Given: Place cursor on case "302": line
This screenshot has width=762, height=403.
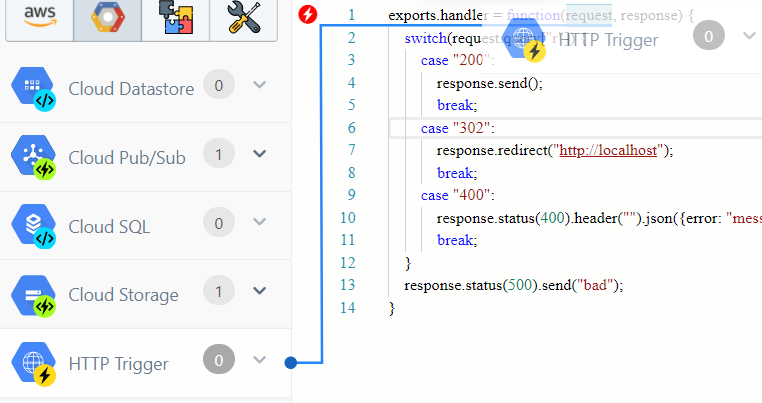Looking at the screenshot, I should (458, 128).
